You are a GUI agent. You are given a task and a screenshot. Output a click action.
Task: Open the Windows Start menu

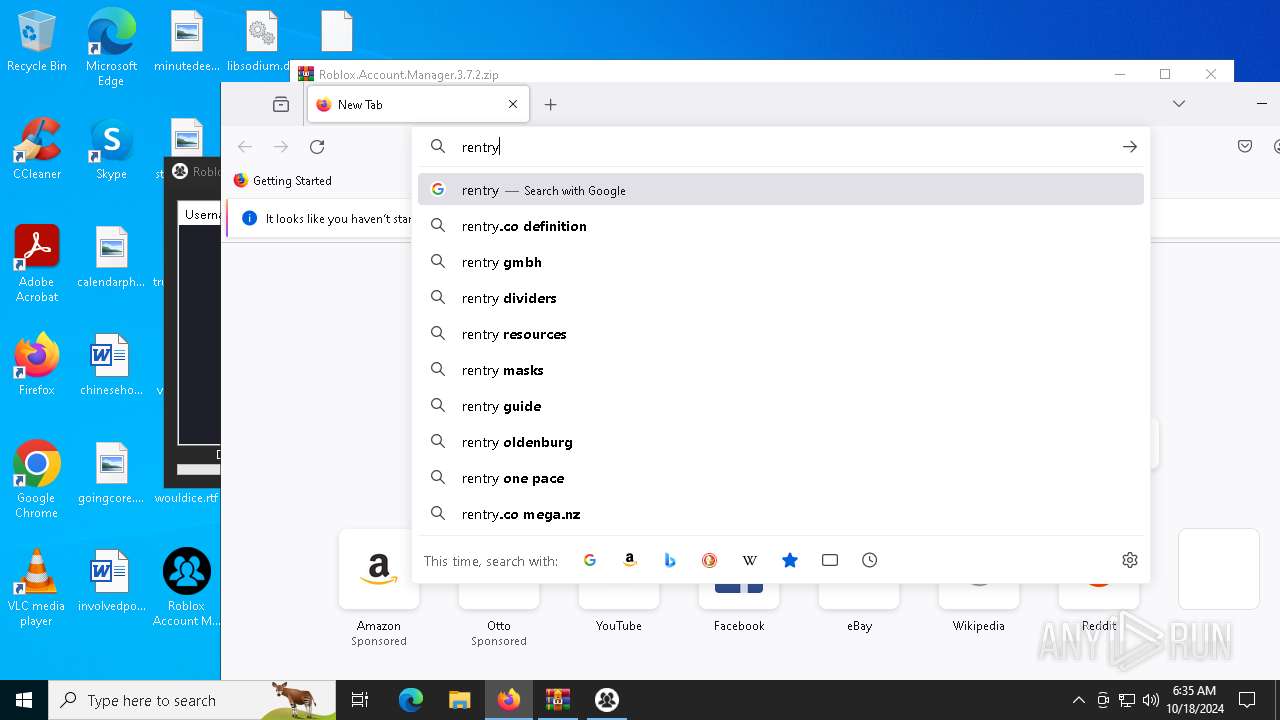click(24, 700)
